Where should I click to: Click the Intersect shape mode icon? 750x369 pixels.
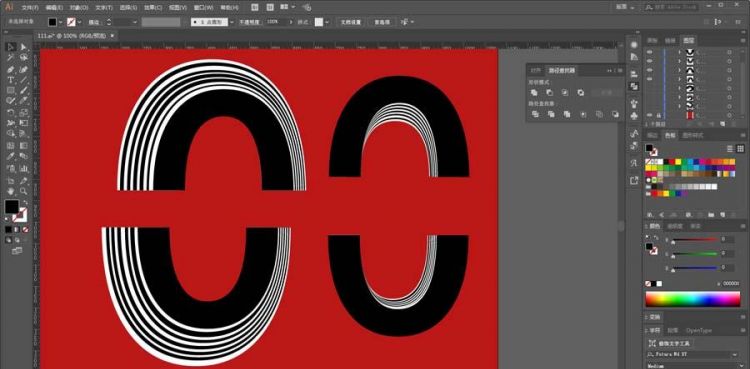565,92
